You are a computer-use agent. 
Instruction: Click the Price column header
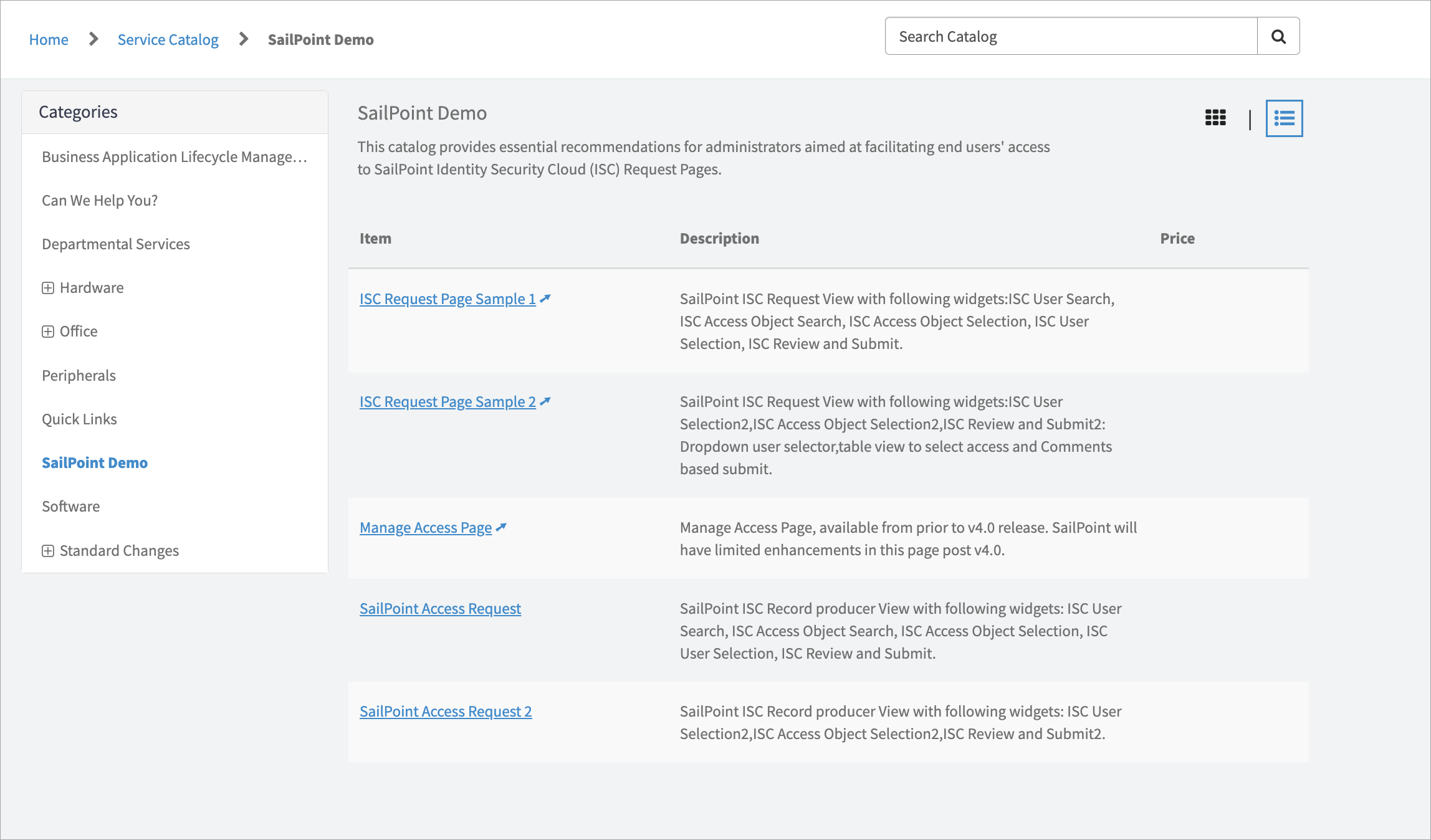(x=1177, y=238)
